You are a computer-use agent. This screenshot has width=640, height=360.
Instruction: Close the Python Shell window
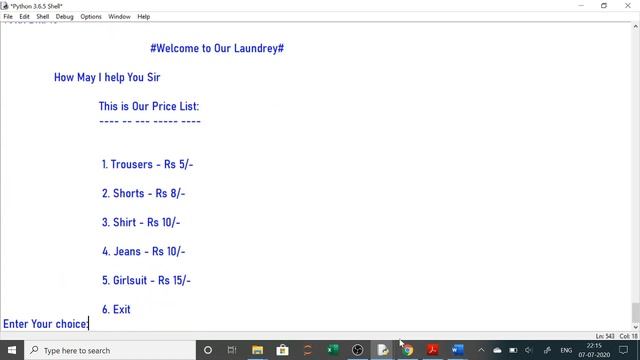click(628, 6)
